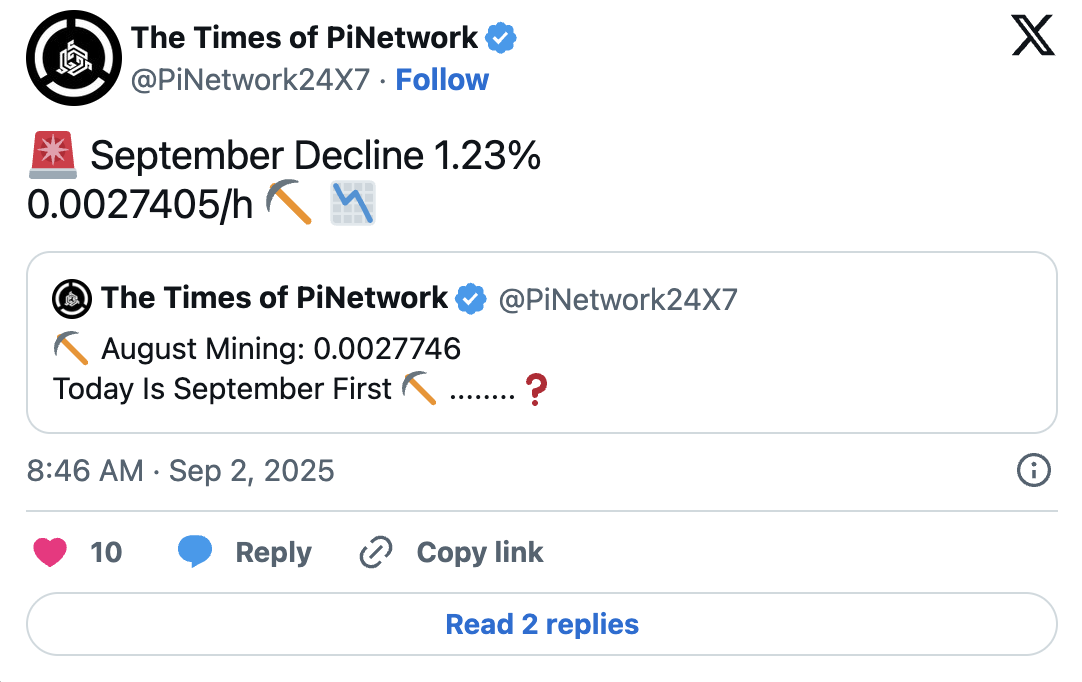This screenshot has width=1082, height=682.
Task: Click the like count number 10
Action: (106, 552)
